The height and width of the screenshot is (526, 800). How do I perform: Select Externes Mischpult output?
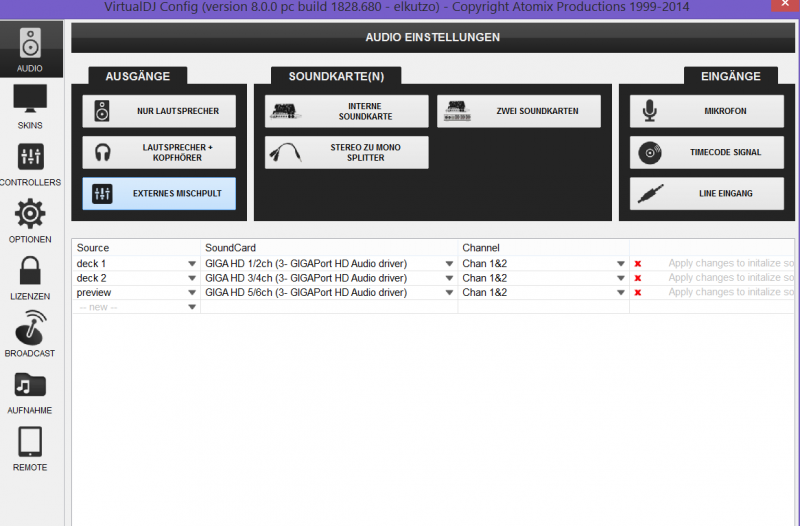tap(159, 193)
